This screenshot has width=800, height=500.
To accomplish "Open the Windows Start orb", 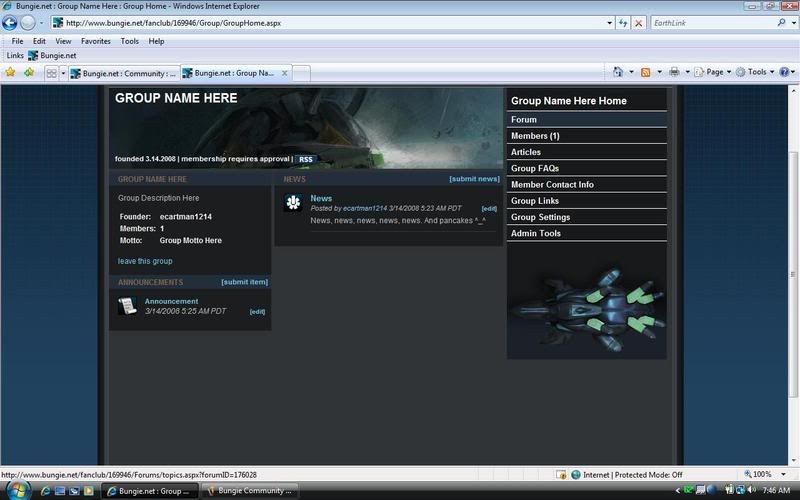I will pyautogui.click(x=18, y=490).
